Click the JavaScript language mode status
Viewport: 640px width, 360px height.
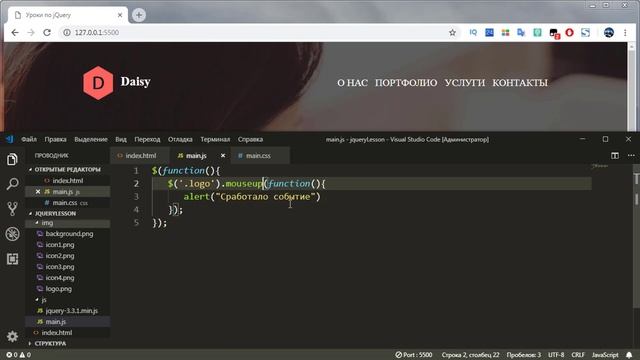605,355
